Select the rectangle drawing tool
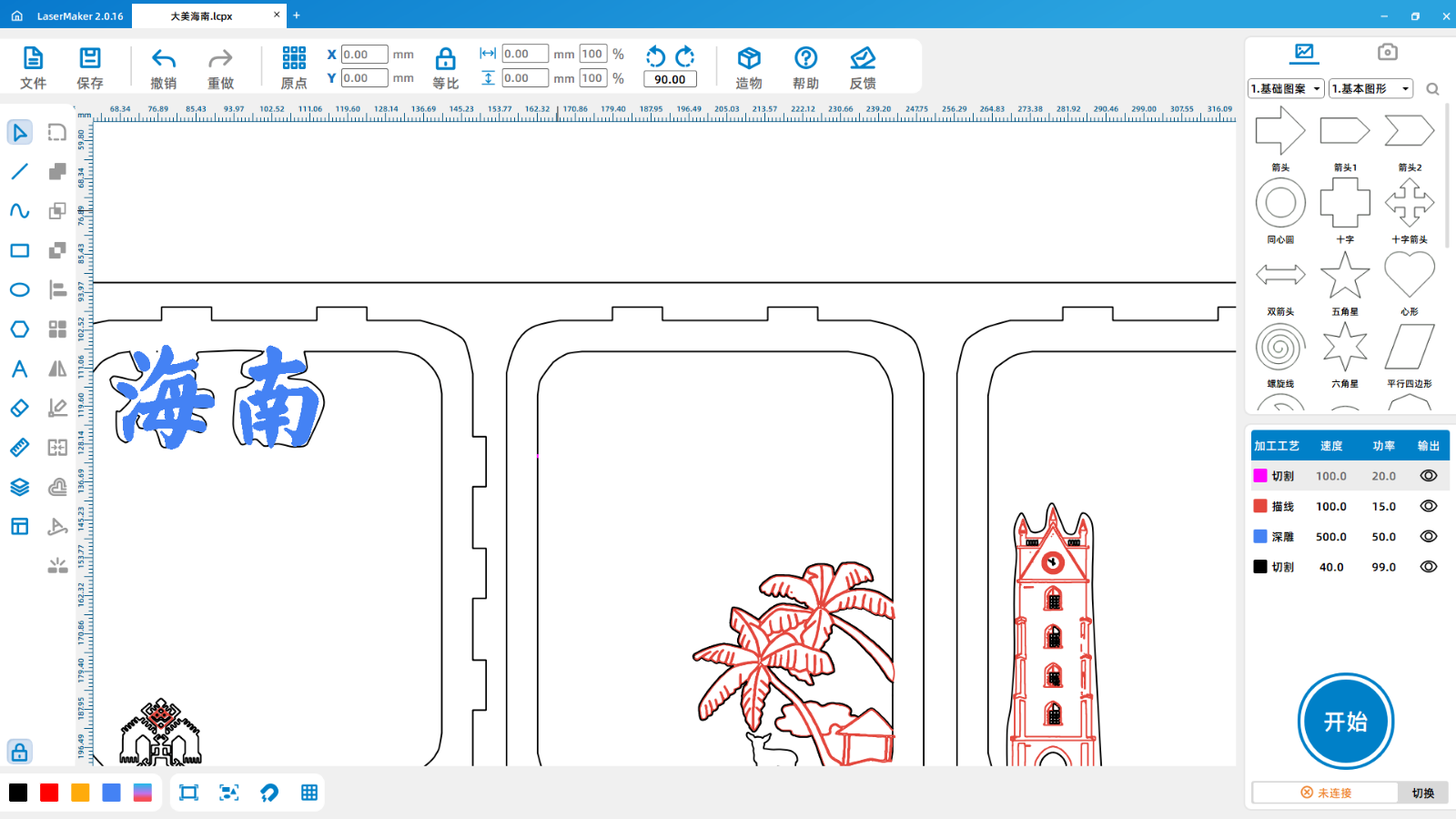Image resolution: width=1456 pixels, height=819 pixels. [x=19, y=250]
